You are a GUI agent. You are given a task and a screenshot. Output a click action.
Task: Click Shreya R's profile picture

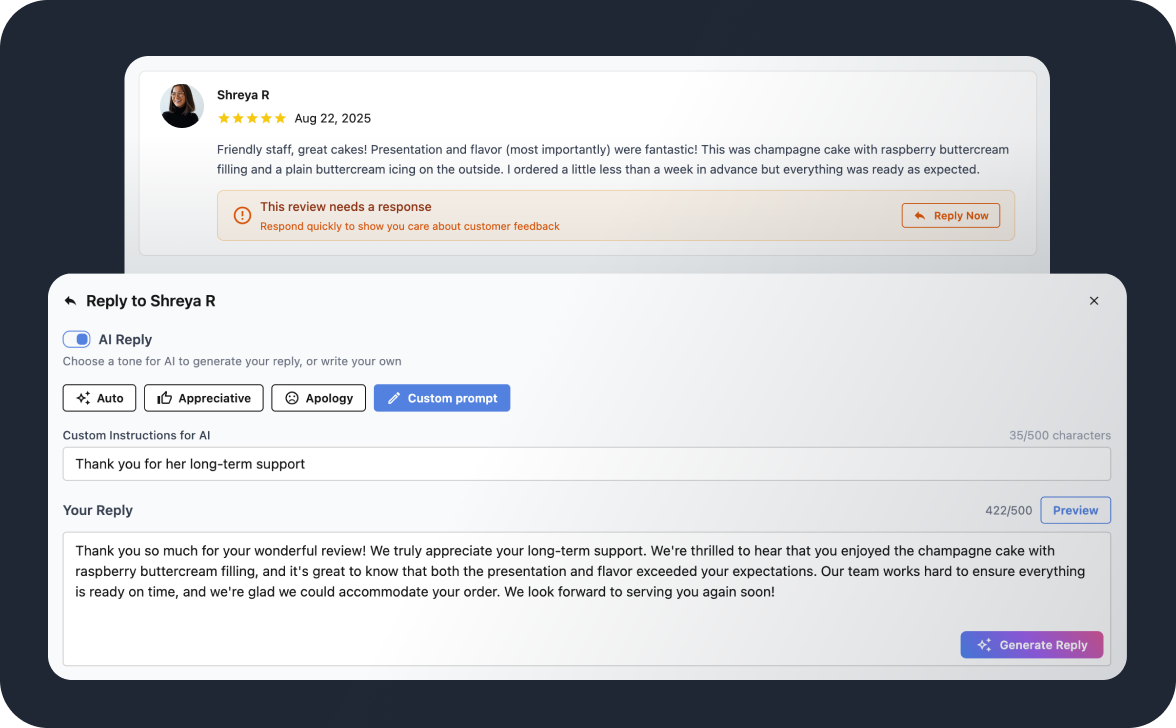[x=181, y=105]
